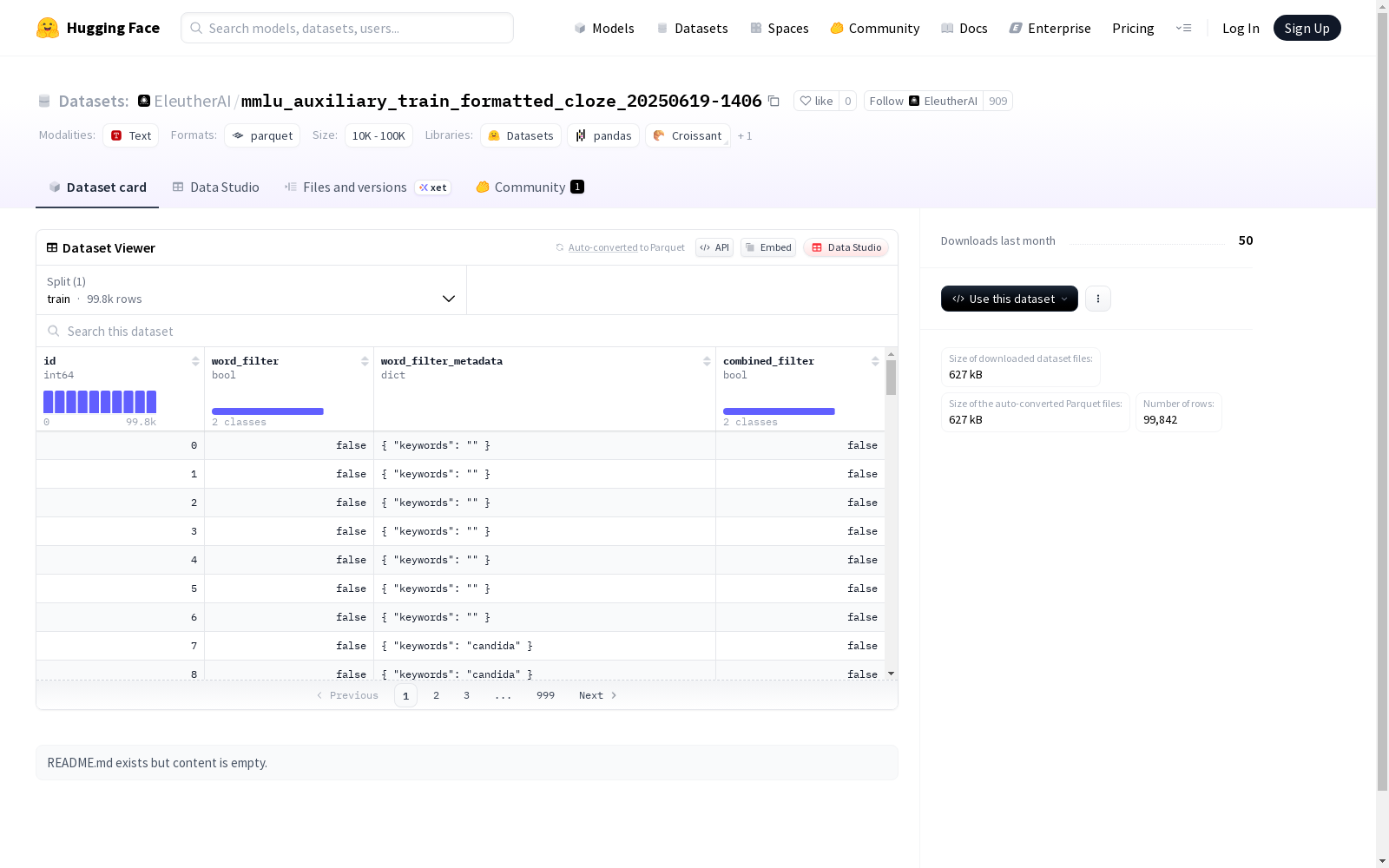Image resolution: width=1389 pixels, height=868 pixels.
Task: Click the word_filter class distribution bar
Action: [267, 411]
